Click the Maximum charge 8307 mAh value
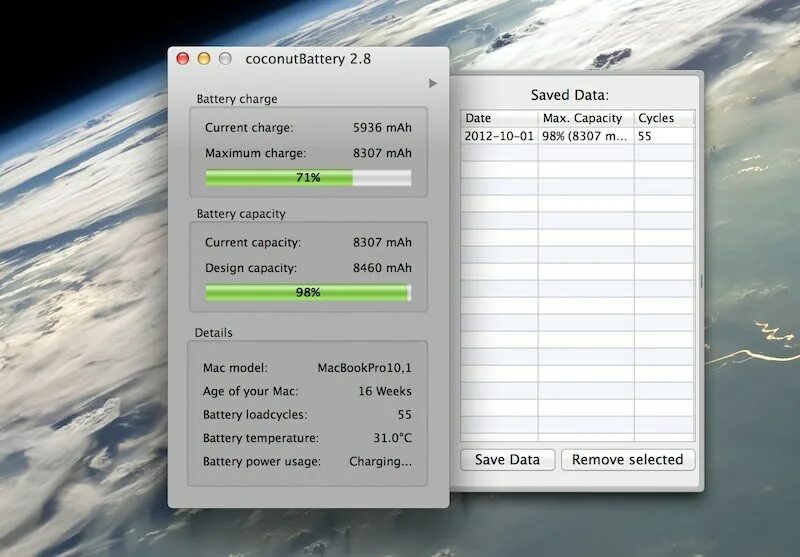800x557 pixels. coord(382,153)
